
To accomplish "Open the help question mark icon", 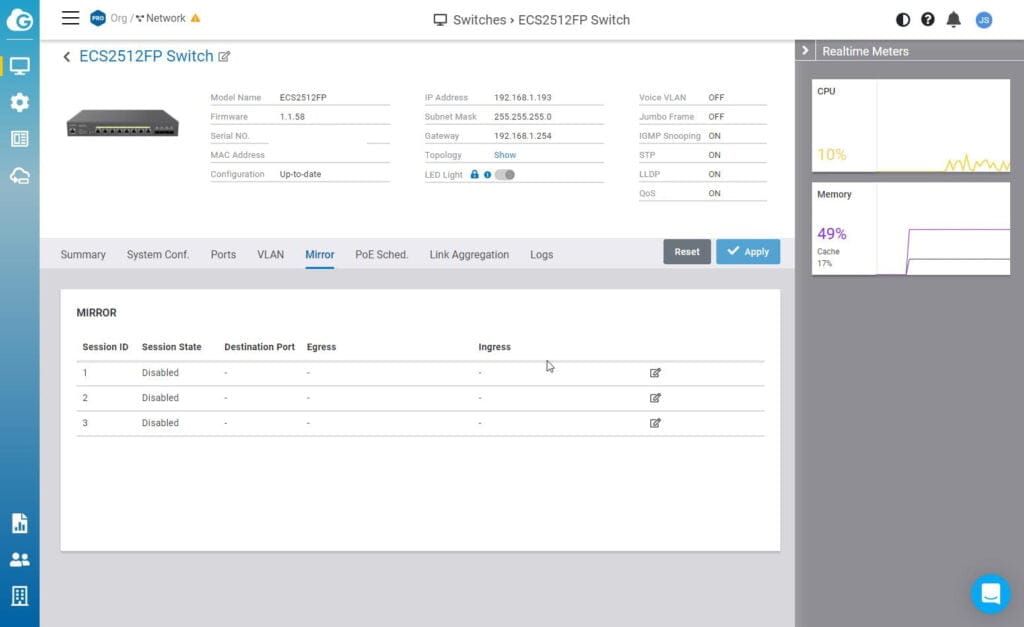I will tap(928, 19).
